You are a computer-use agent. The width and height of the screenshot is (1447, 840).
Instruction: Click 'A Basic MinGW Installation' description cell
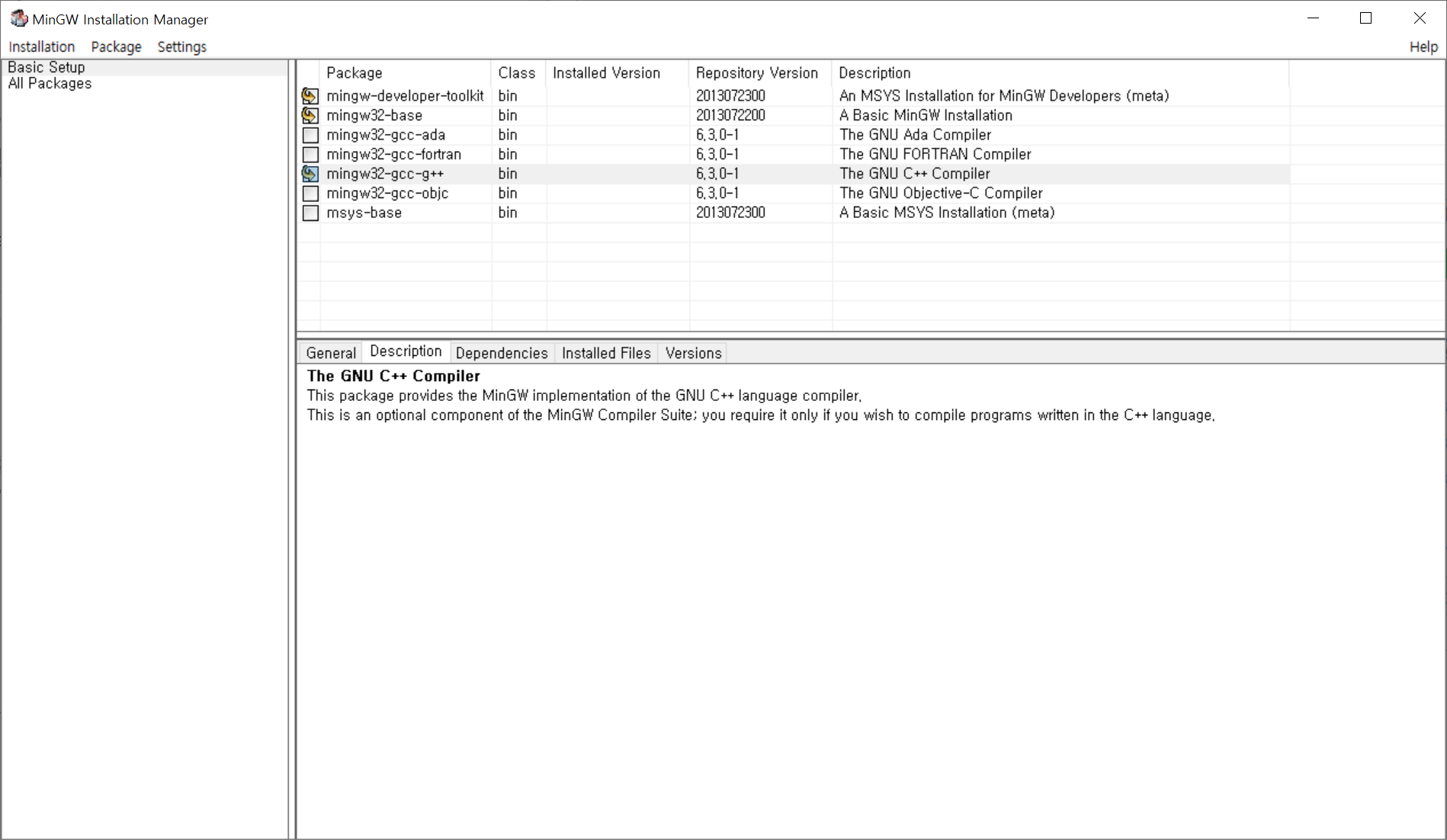pos(926,115)
